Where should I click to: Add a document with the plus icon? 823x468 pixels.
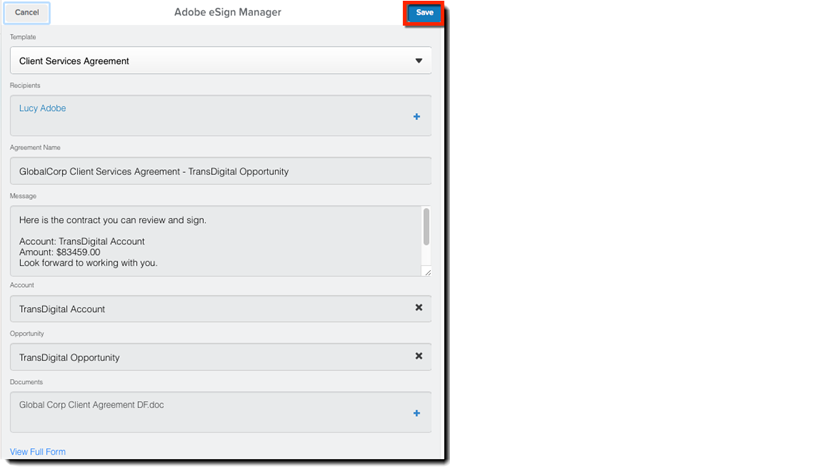click(417, 413)
